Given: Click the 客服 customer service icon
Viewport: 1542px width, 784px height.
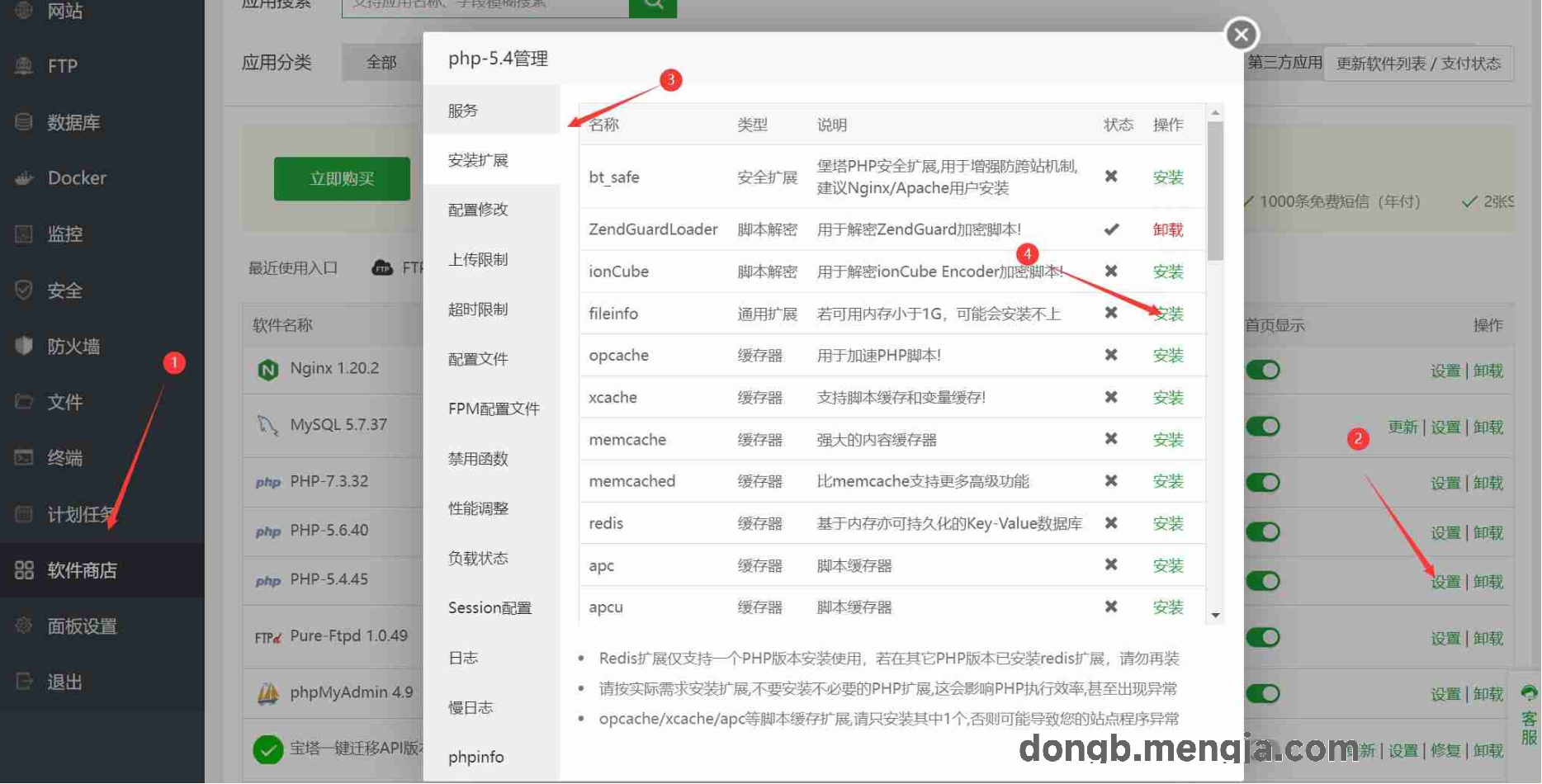Looking at the screenshot, I should point(1529,693).
